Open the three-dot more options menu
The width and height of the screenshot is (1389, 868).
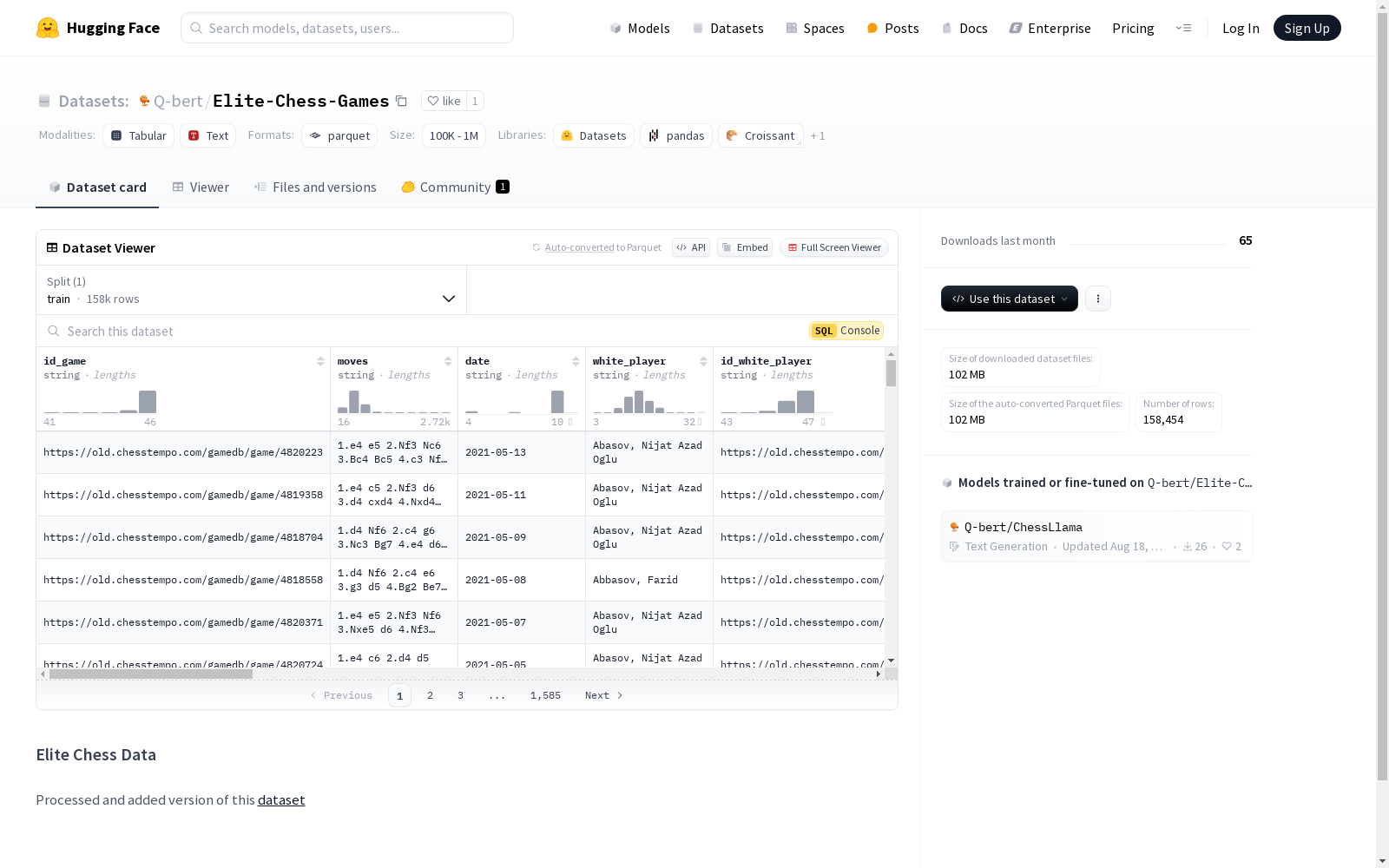coord(1098,299)
